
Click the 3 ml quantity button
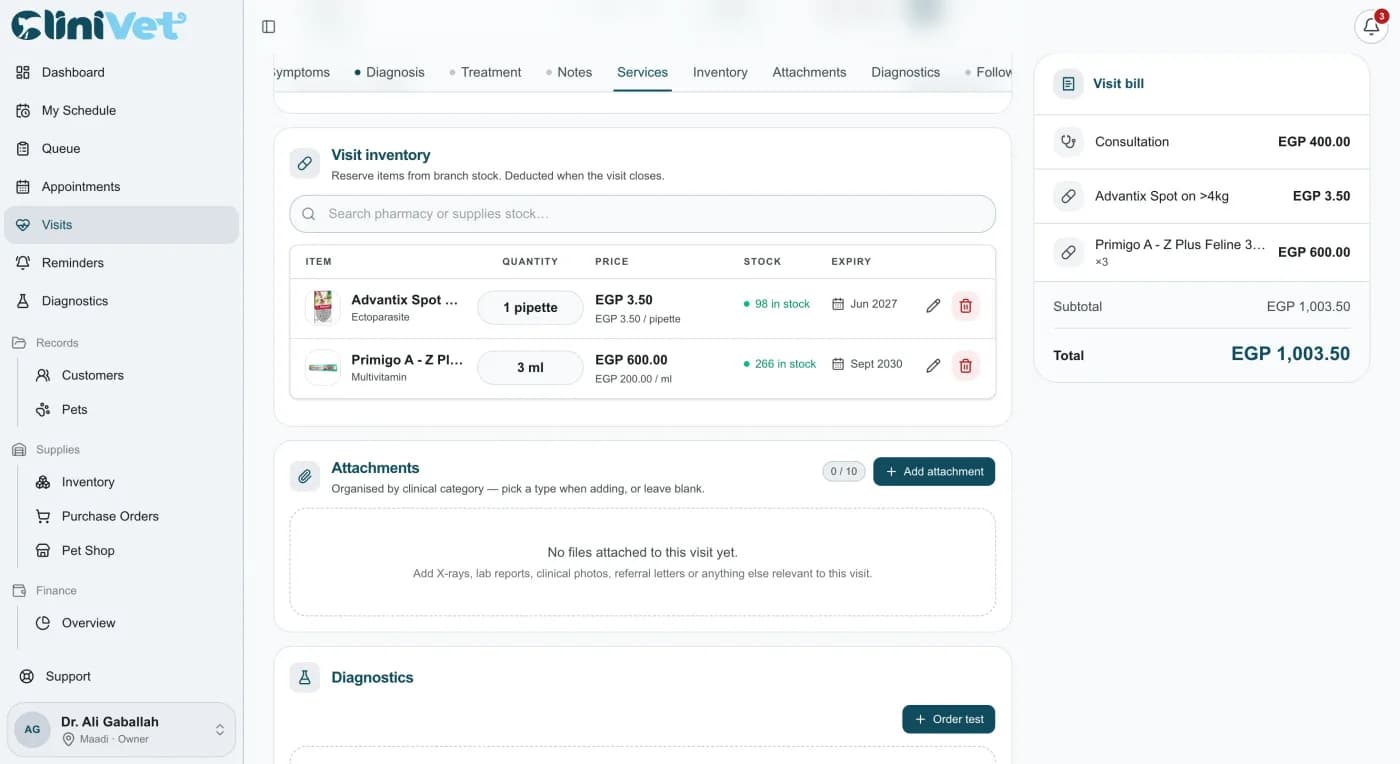(530, 367)
